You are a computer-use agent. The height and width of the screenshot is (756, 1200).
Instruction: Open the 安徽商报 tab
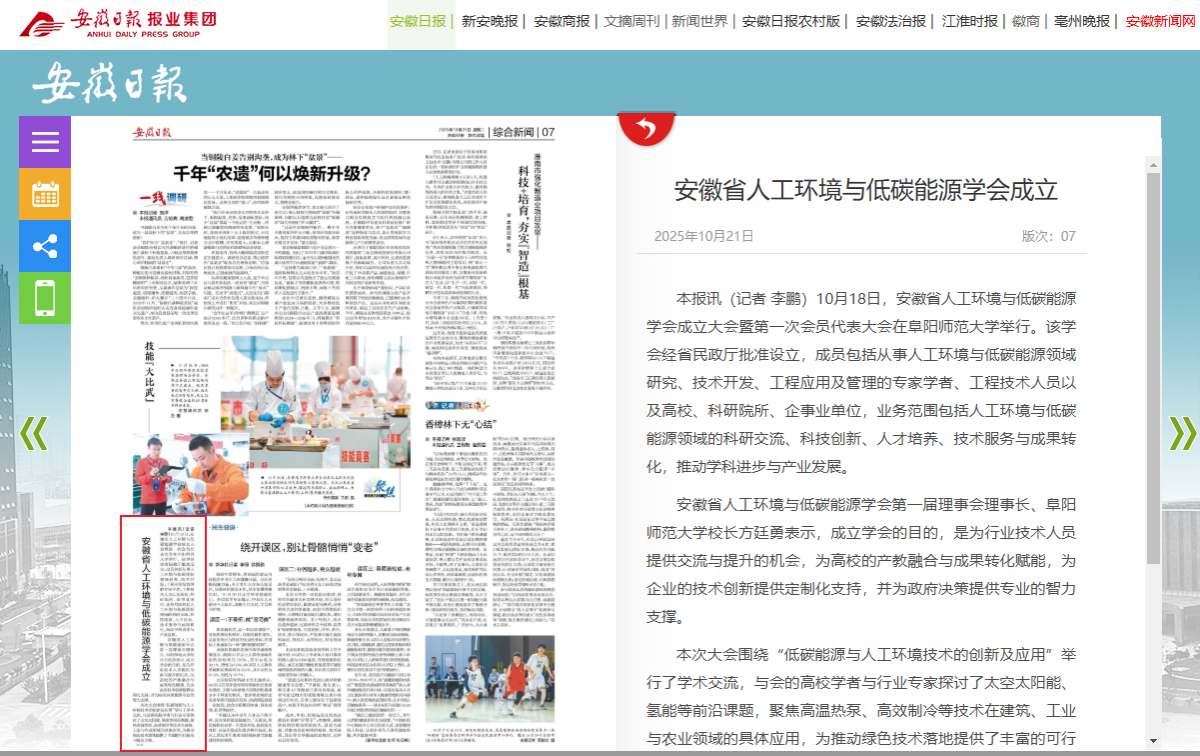tap(561, 21)
